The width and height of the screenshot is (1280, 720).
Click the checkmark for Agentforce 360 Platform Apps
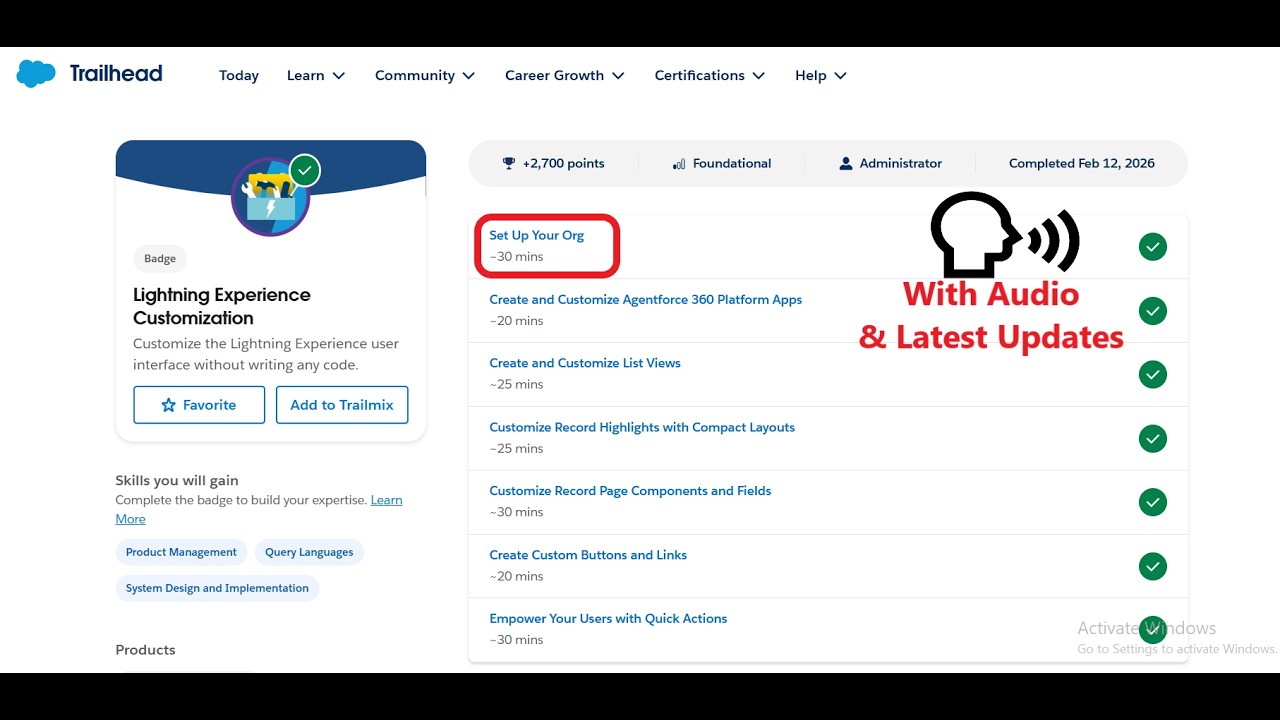(x=1153, y=311)
